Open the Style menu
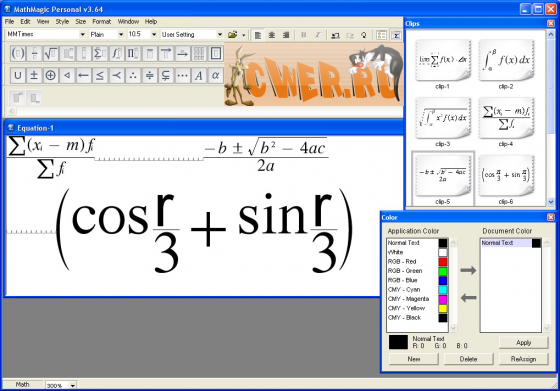 (x=62, y=21)
